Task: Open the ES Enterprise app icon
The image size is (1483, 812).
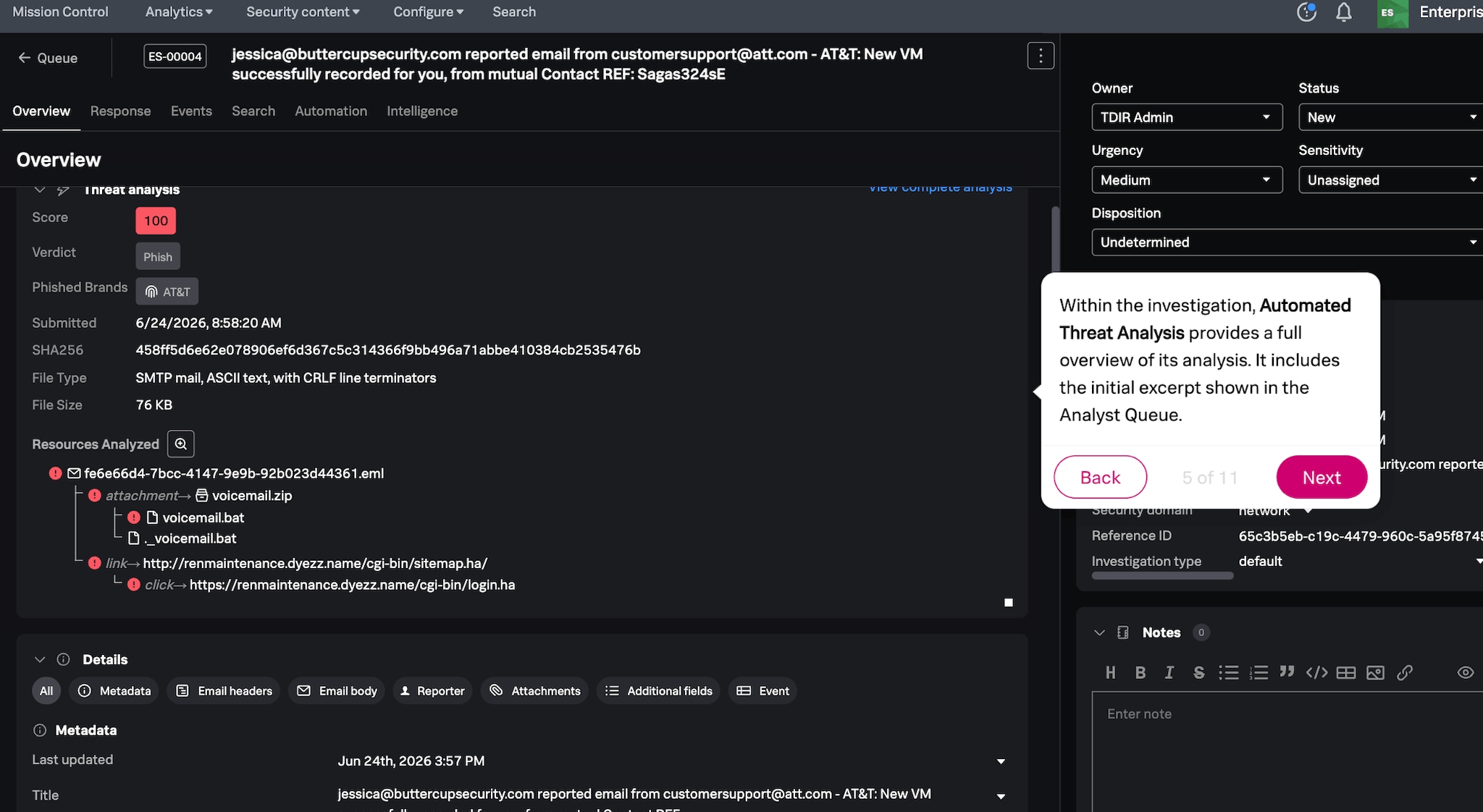Action: 1392,13
